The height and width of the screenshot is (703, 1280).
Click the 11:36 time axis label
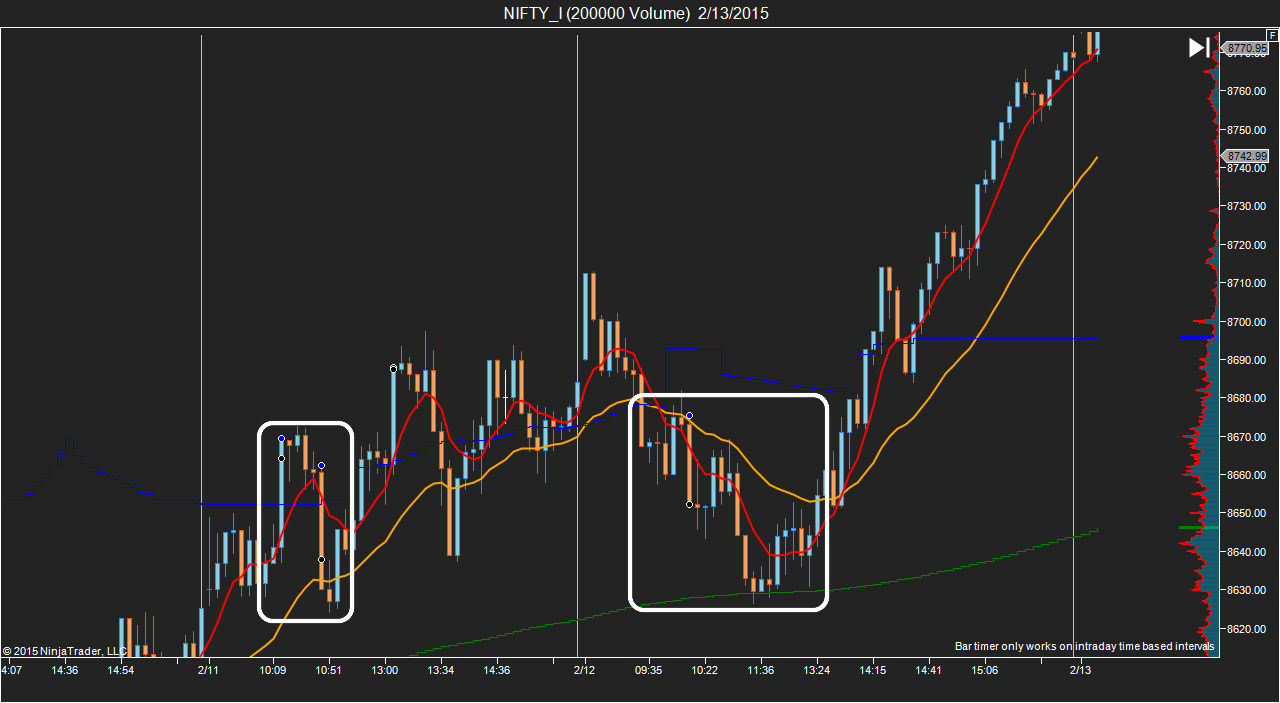click(x=761, y=670)
